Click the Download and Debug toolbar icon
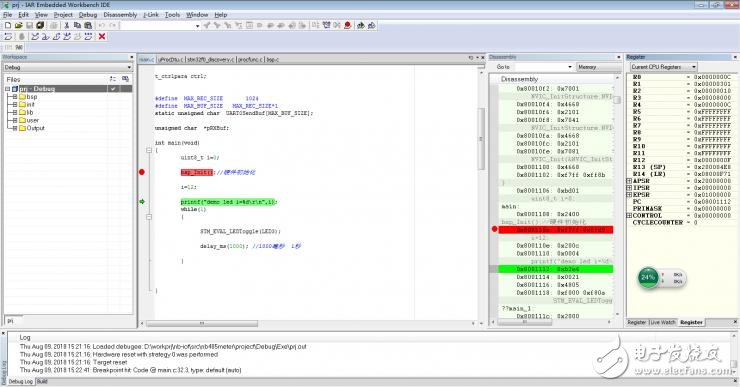Image resolution: width=740 pixels, height=387 pixels. coord(361,25)
